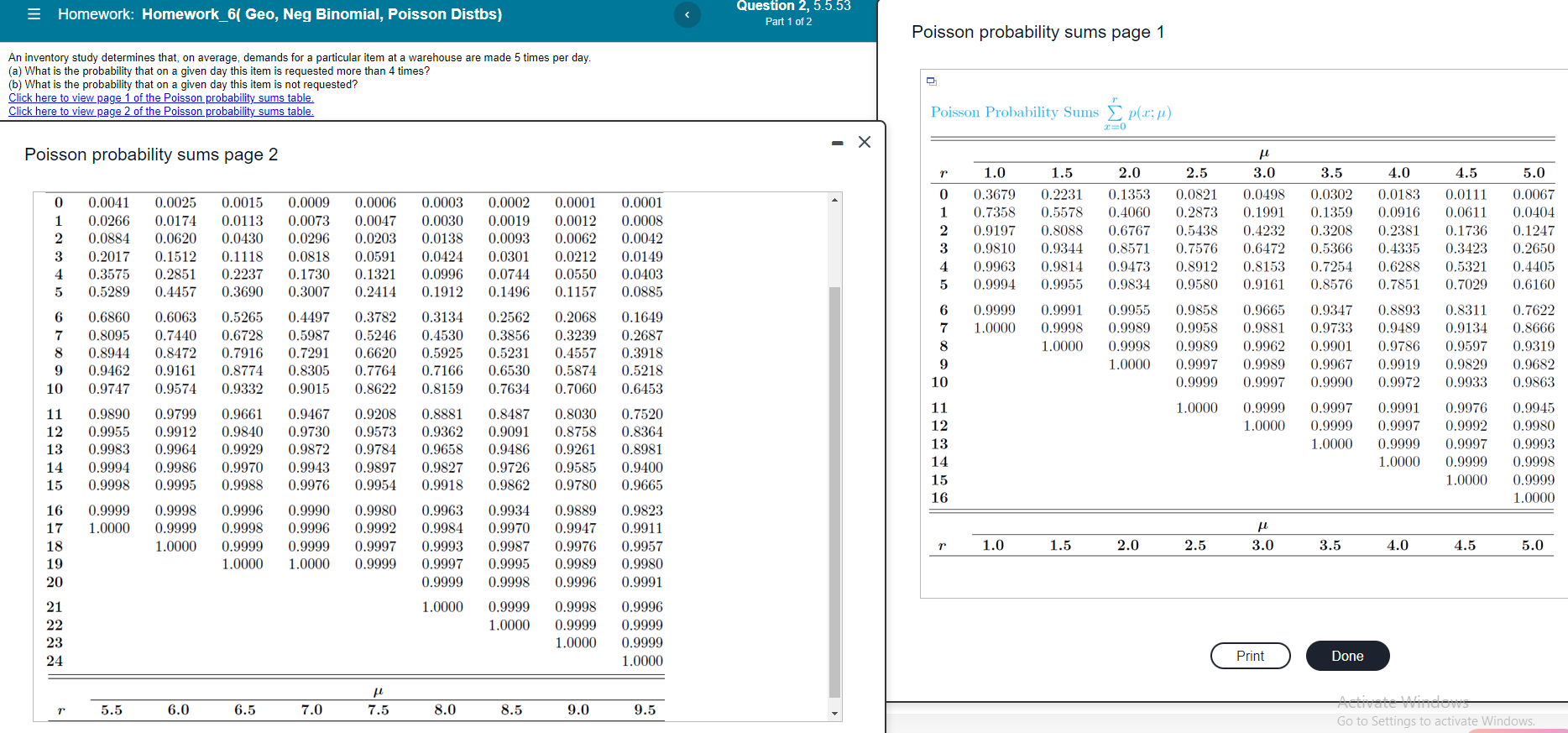
Task: Click value 0.7851 in page 1 table
Action: click(1399, 284)
